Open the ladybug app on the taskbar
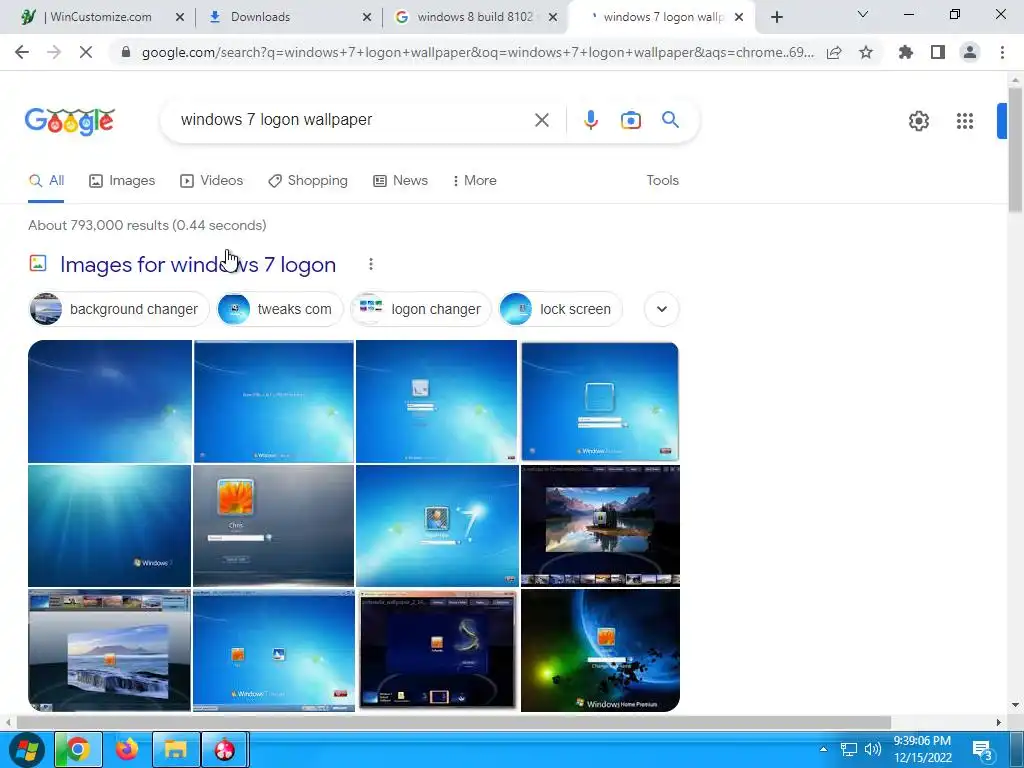Screen dimensions: 1024x768 tap(225, 749)
